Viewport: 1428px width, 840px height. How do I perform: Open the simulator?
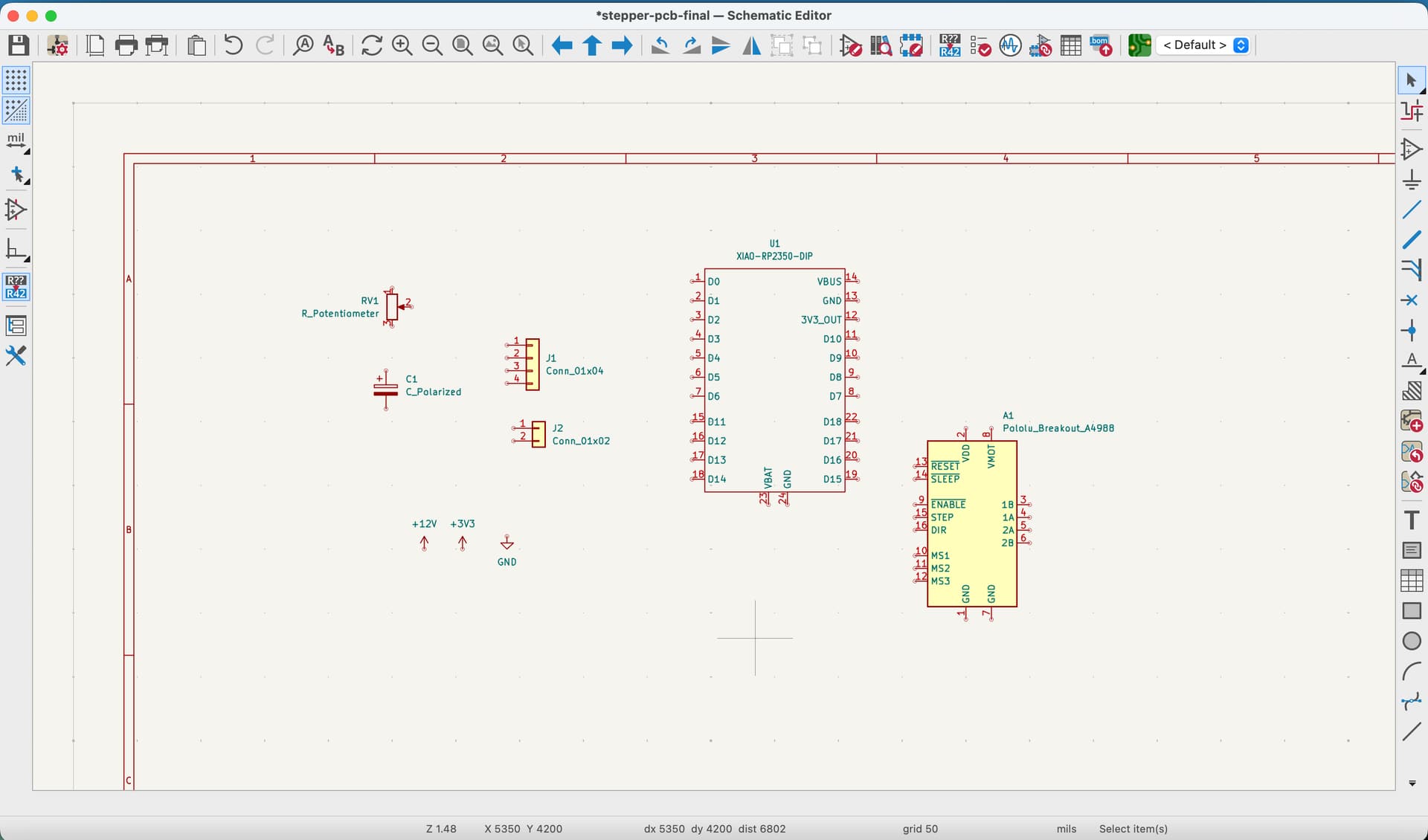pos(1010,45)
